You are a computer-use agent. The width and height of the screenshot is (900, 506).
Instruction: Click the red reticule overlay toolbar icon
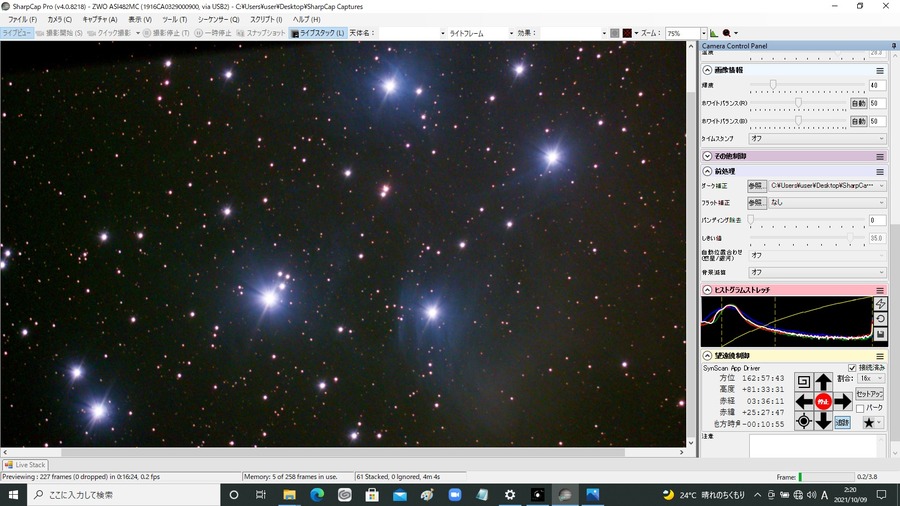(x=627, y=33)
